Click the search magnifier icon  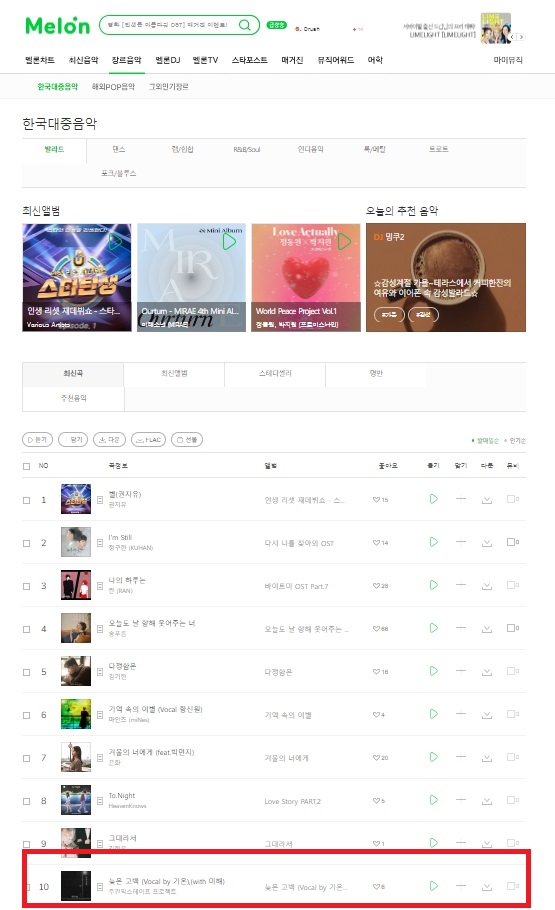coord(245,25)
